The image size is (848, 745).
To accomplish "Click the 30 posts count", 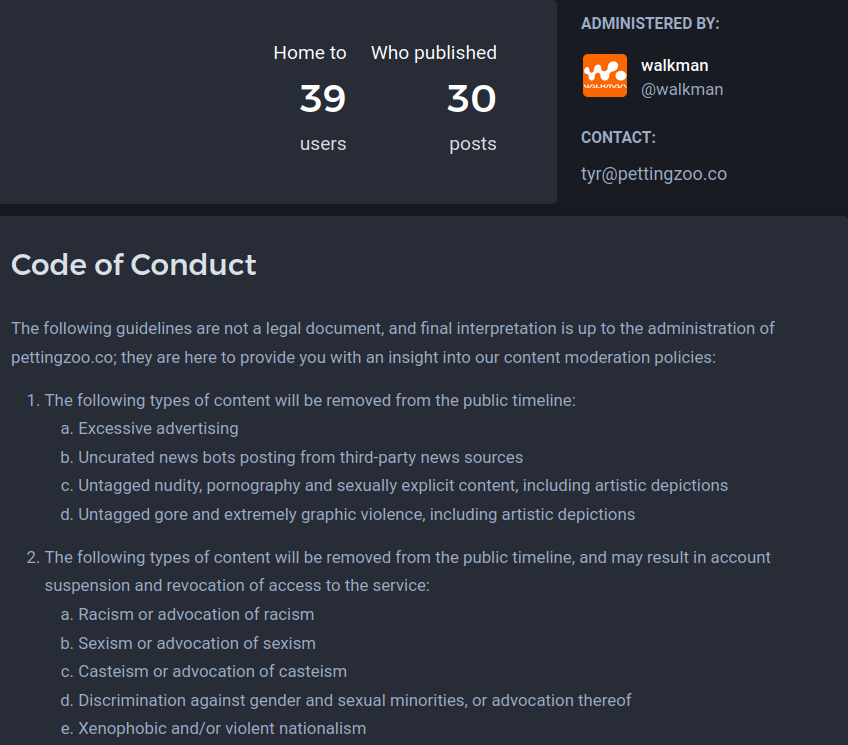I will coord(471,99).
